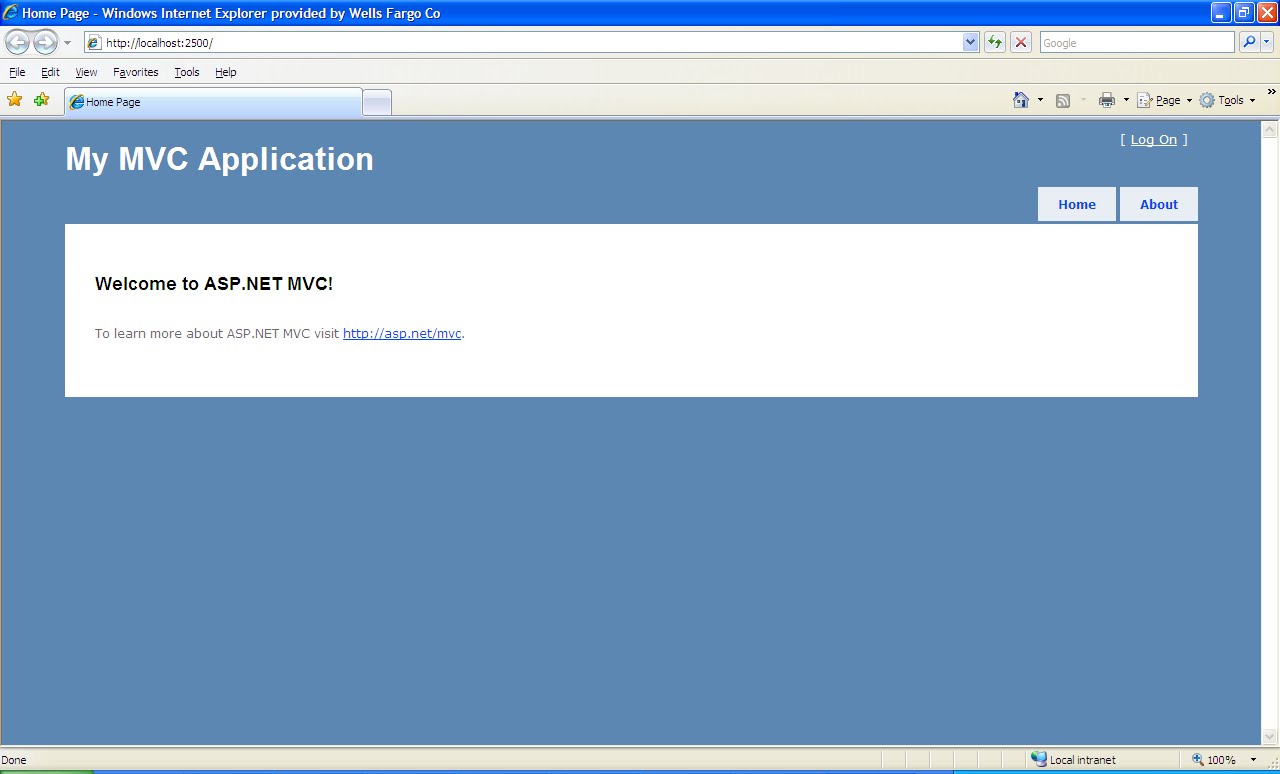Click the Welcome to ASP.NET MVC! heading

click(x=214, y=284)
